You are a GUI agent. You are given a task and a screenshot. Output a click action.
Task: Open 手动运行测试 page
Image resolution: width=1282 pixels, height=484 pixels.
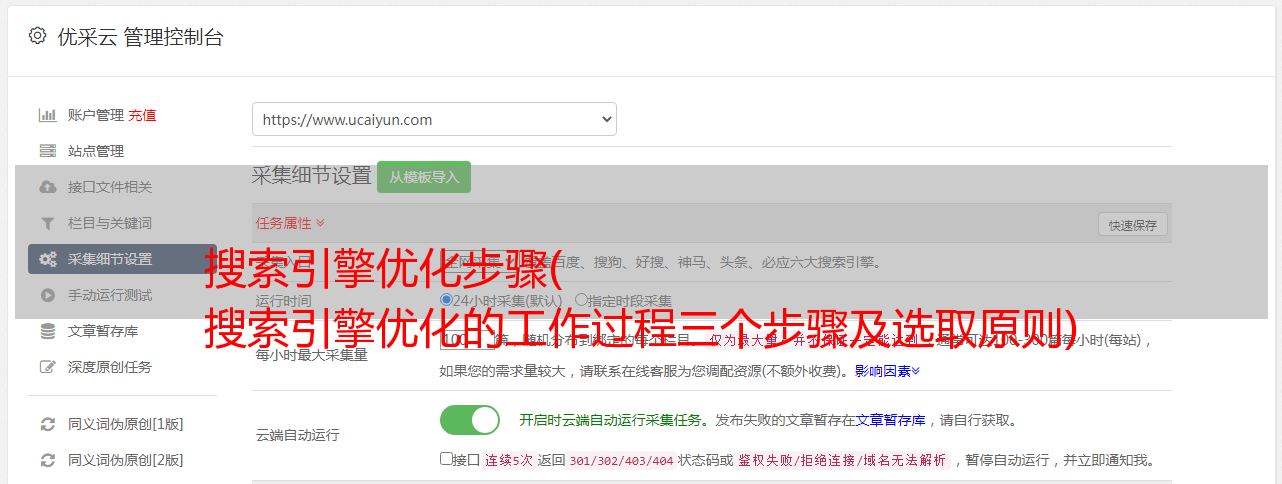click(x=110, y=295)
